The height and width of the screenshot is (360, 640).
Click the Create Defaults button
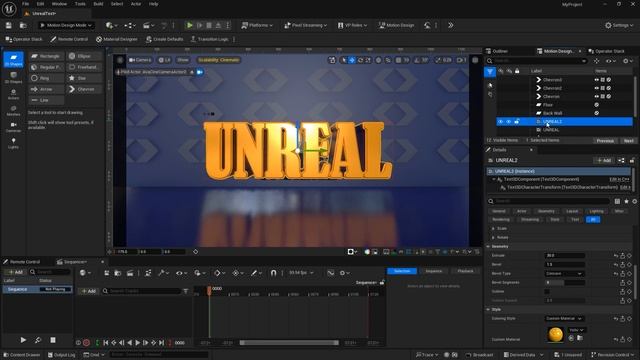click(164, 39)
